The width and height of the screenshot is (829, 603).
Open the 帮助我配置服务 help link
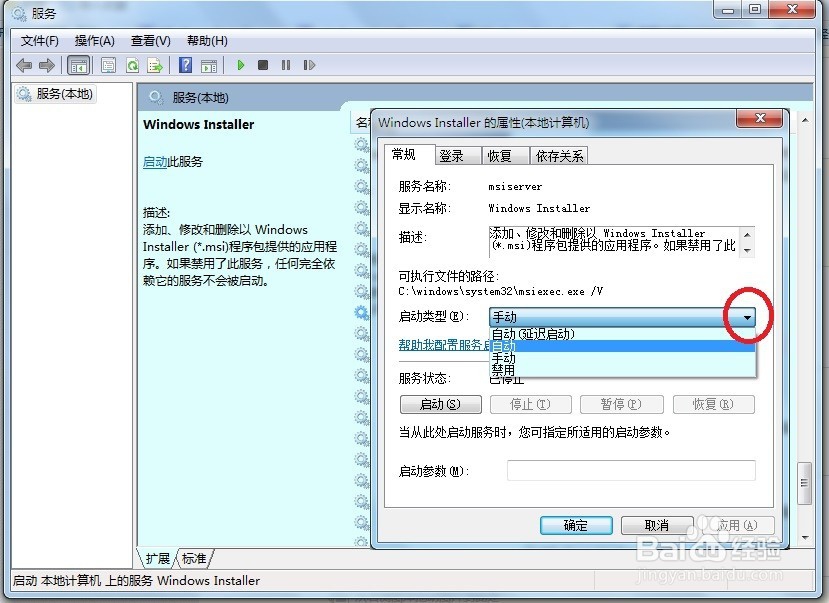coord(444,345)
